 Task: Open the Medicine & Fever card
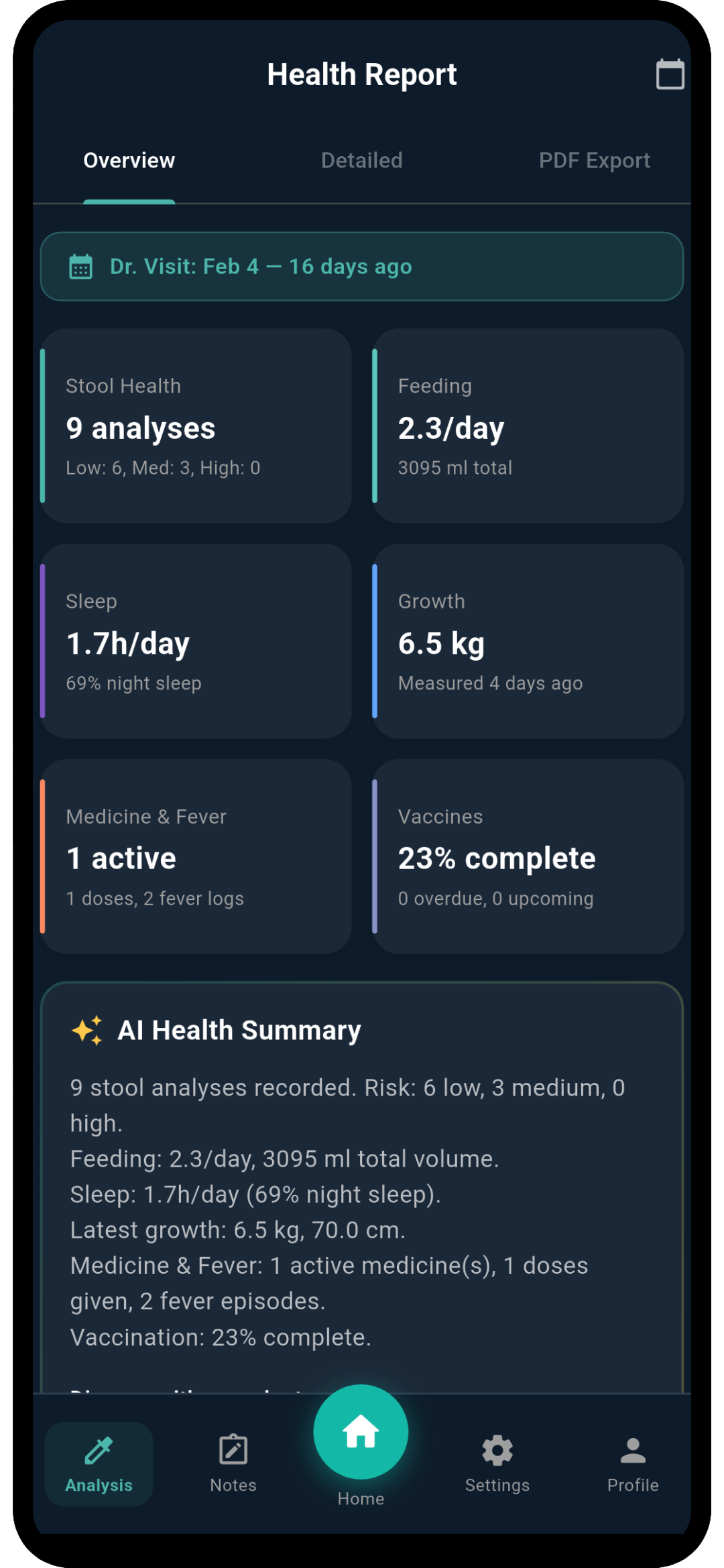[195, 856]
